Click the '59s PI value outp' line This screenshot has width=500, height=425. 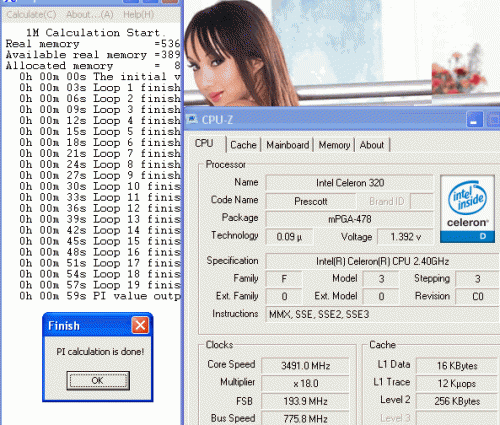99,296
